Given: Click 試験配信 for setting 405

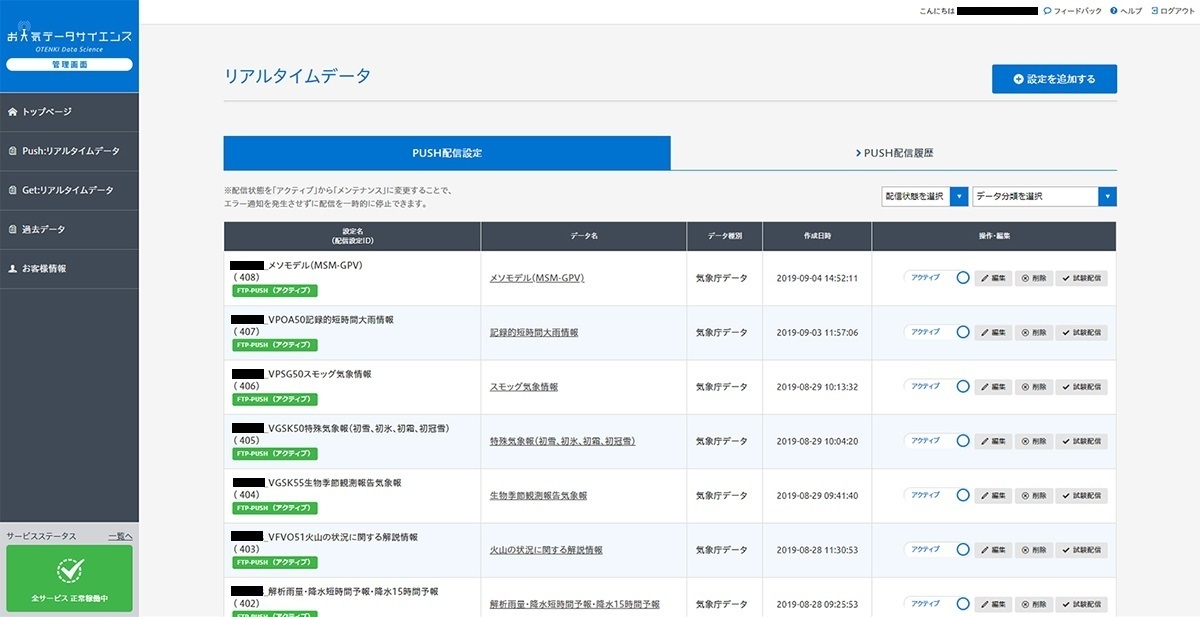Looking at the screenshot, I should click(x=1081, y=441).
